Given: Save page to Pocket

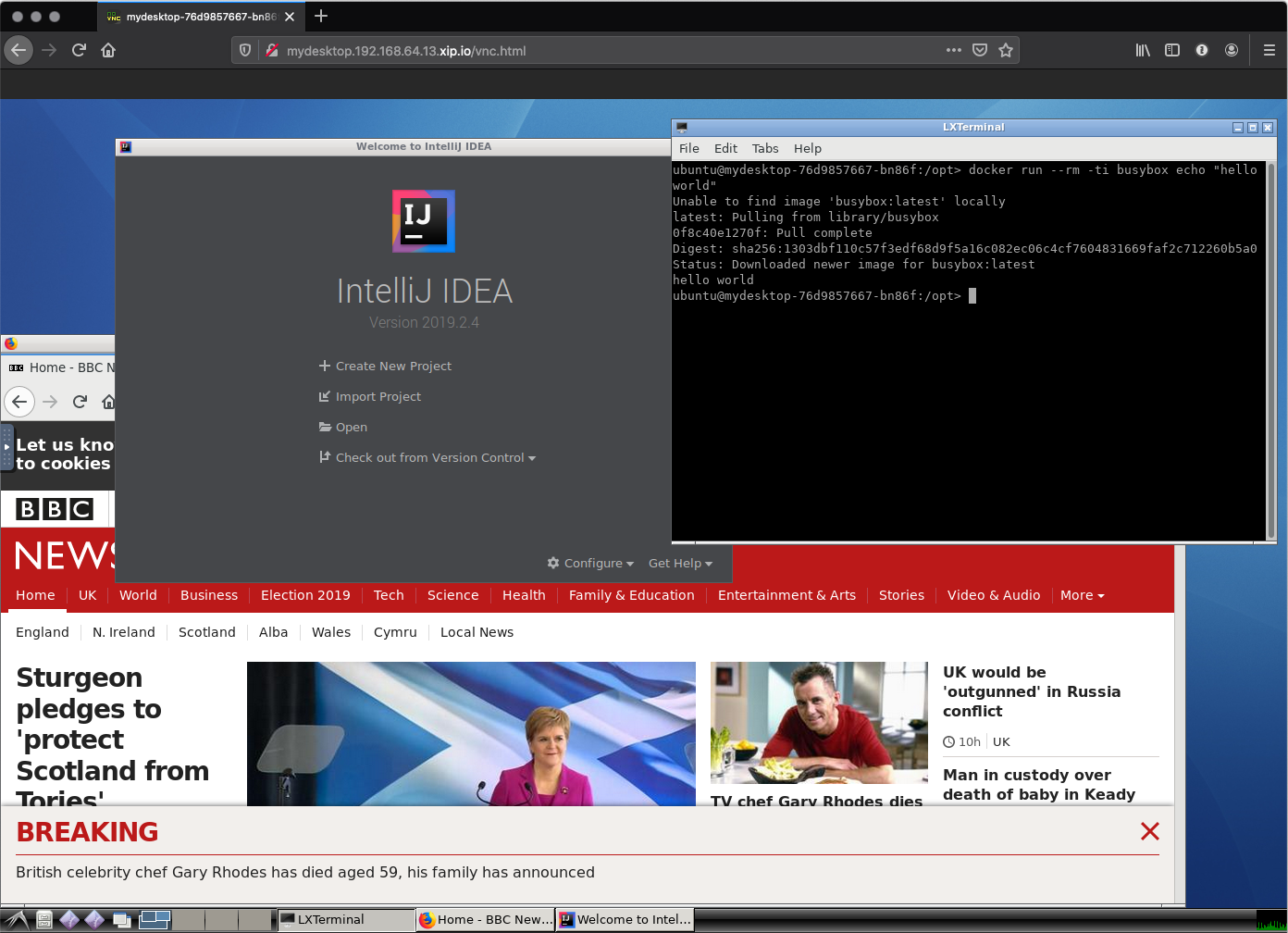Looking at the screenshot, I should click(x=980, y=50).
